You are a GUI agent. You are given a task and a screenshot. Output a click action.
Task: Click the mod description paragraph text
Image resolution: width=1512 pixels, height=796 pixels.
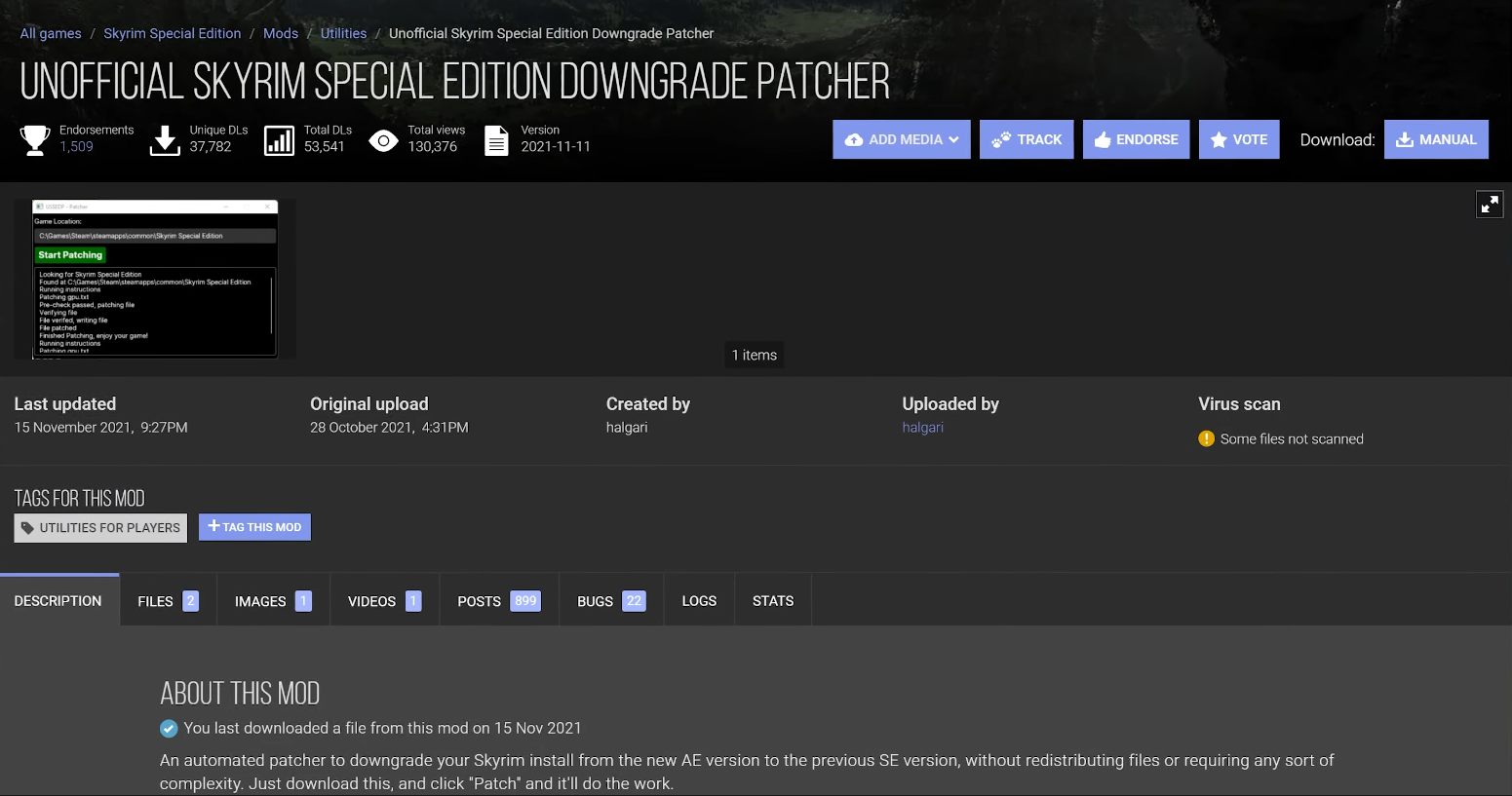pyautogui.click(x=747, y=772)
